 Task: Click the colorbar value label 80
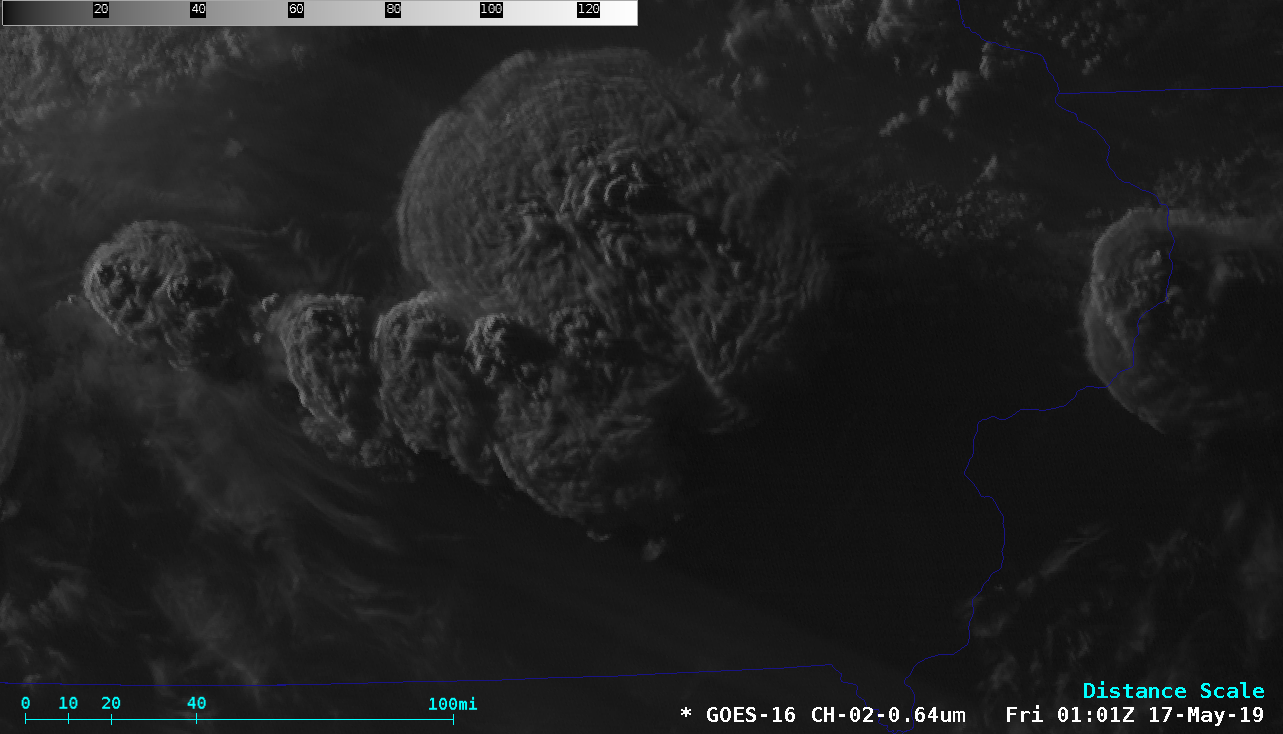click(393, 9)
